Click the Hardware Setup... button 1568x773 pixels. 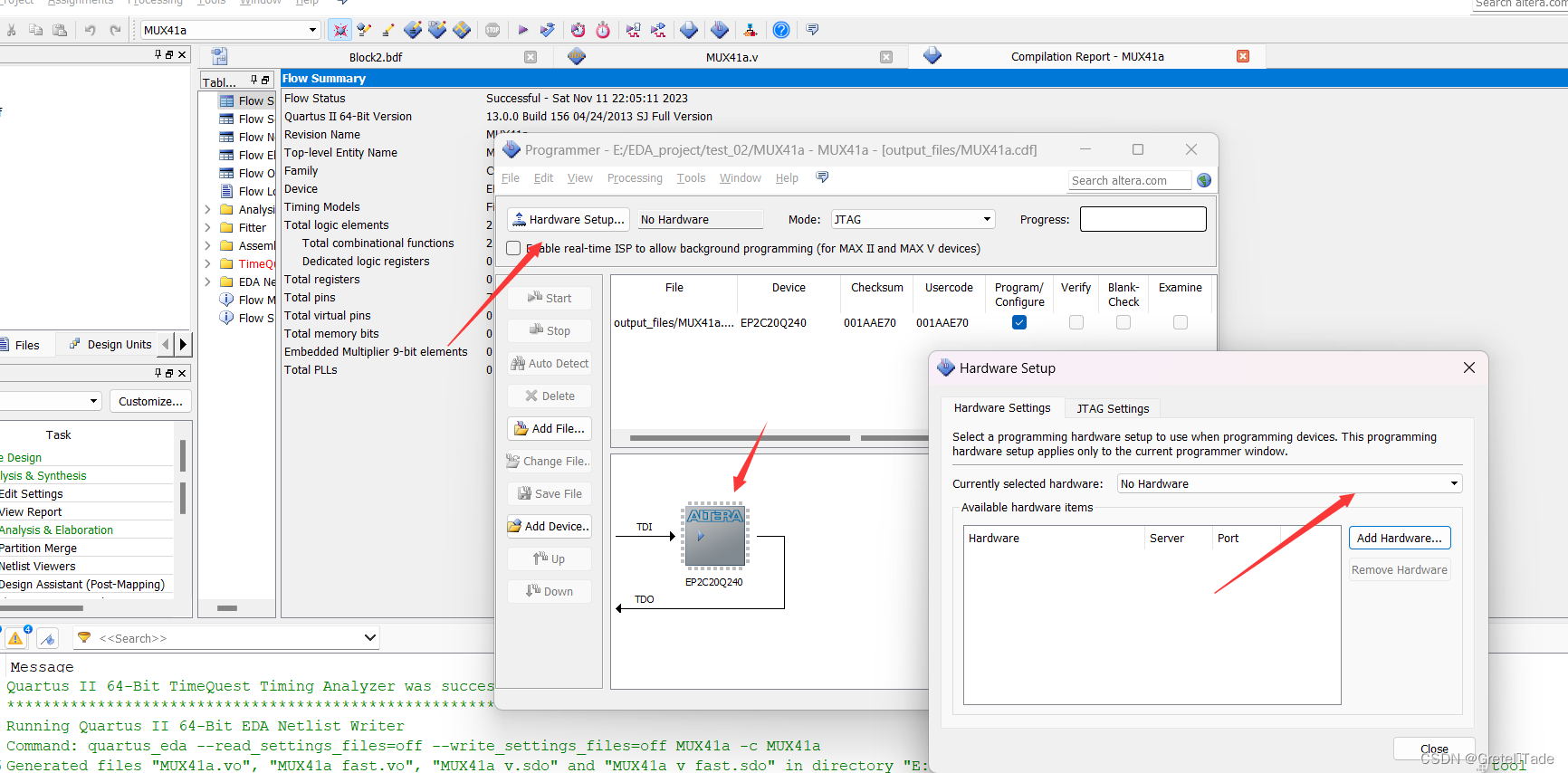569,219
